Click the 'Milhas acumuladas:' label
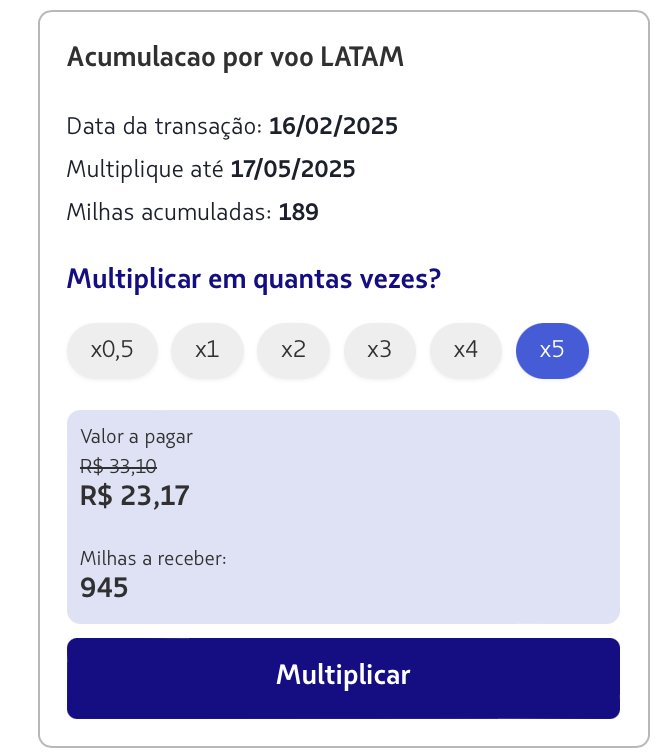Image resolution: width=667 pixels, height=756 pixels. click(169, 212)
